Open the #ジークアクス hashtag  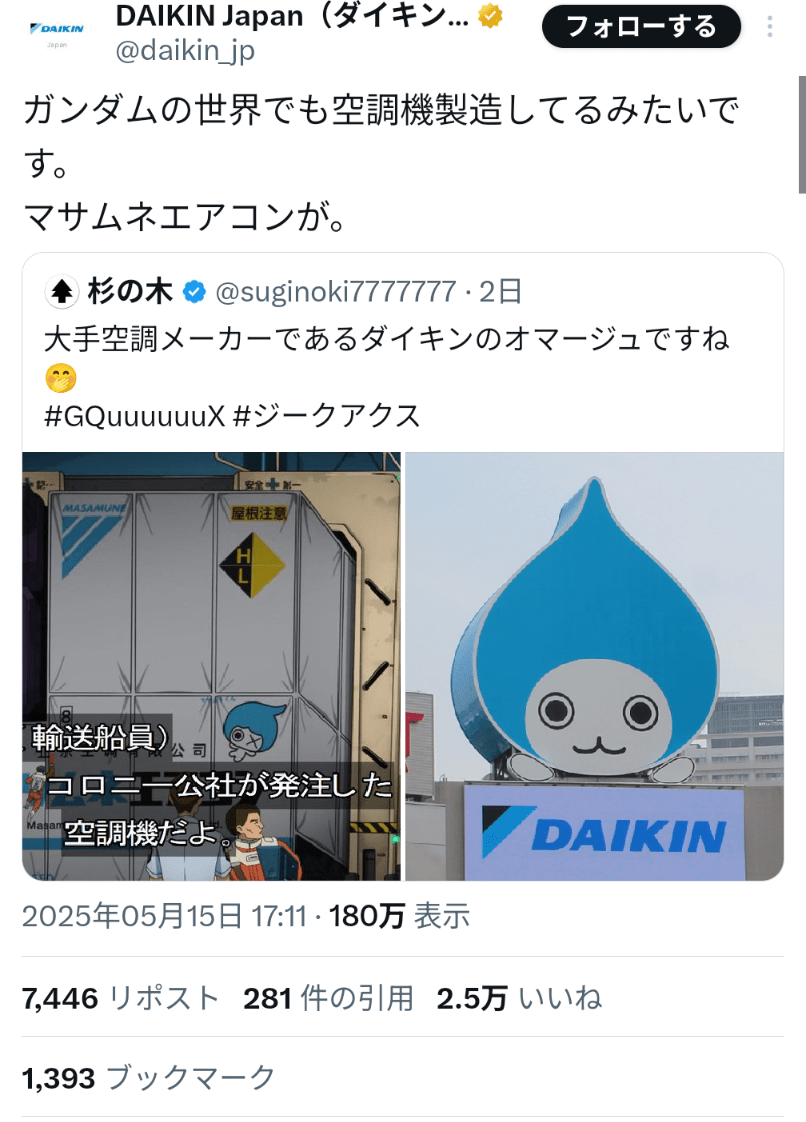[x=326, y=416]
